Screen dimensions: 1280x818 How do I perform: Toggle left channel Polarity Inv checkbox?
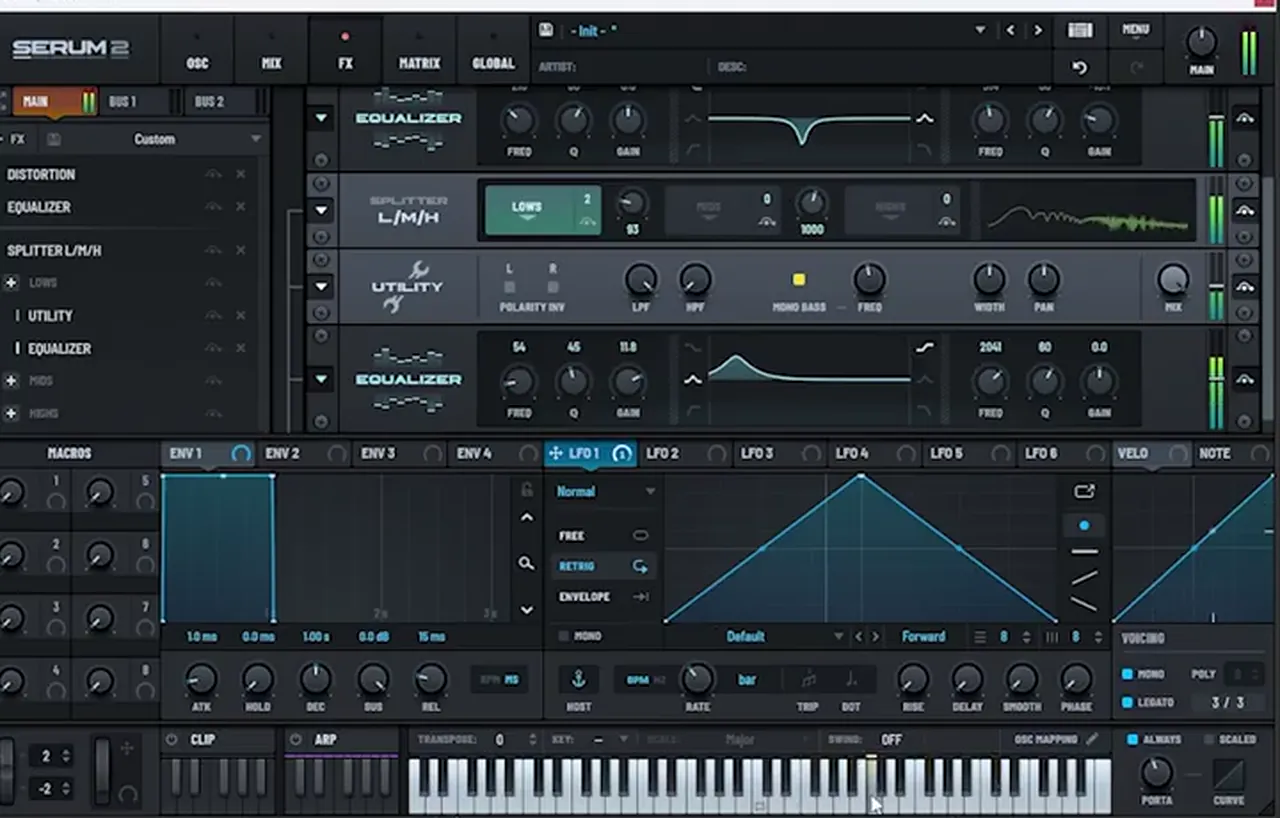point(510,287)
